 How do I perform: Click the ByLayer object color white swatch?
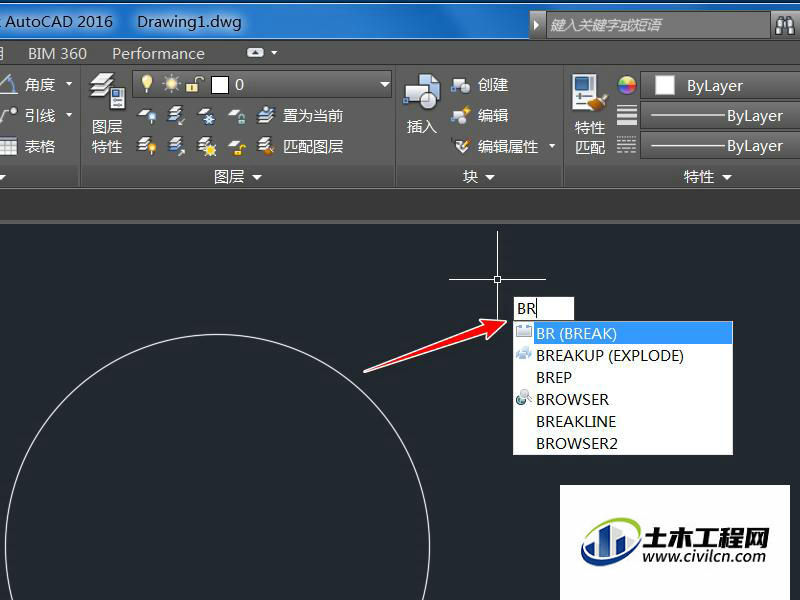(x=664, y=85)
